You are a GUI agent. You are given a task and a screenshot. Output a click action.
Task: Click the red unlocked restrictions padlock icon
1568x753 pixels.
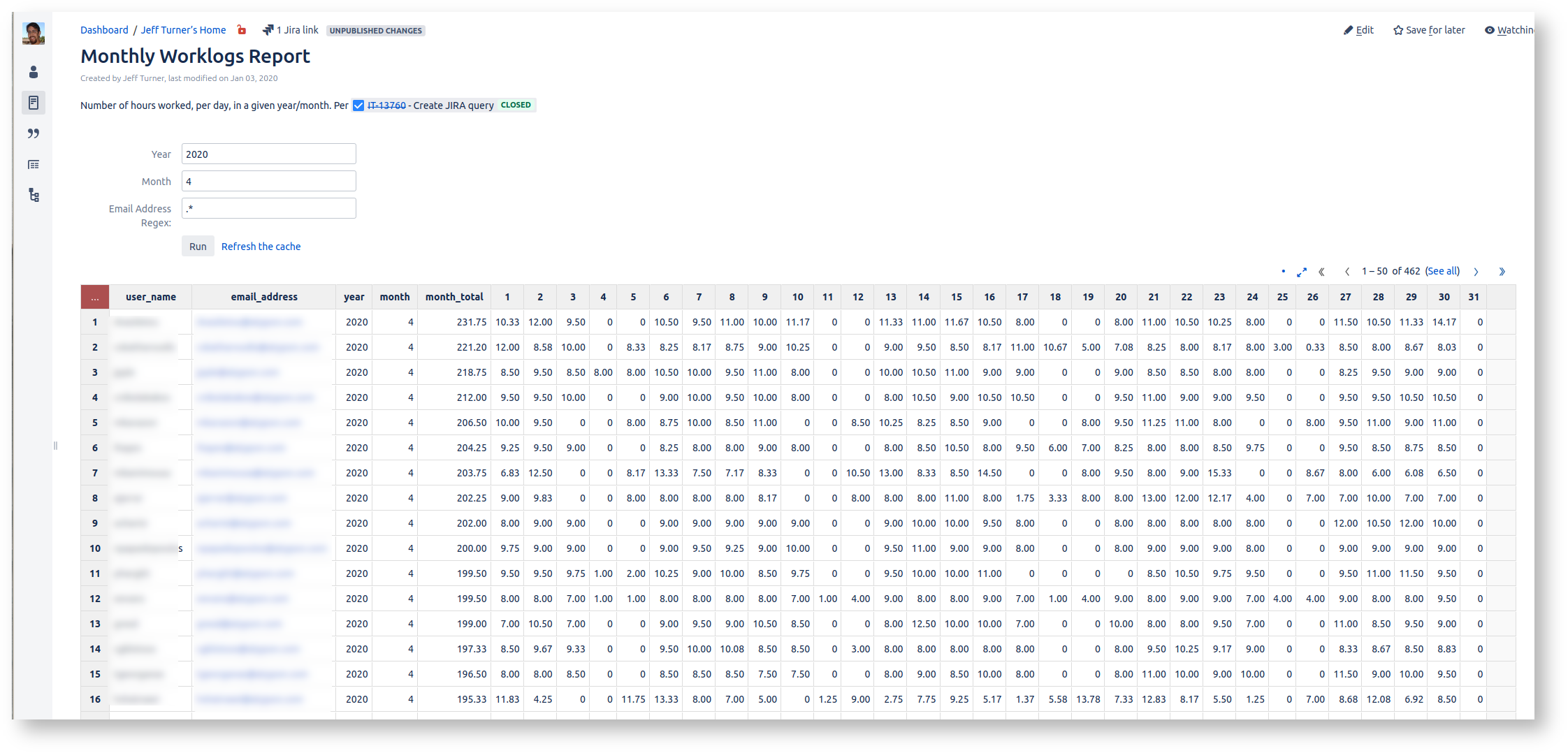point(242,30)
